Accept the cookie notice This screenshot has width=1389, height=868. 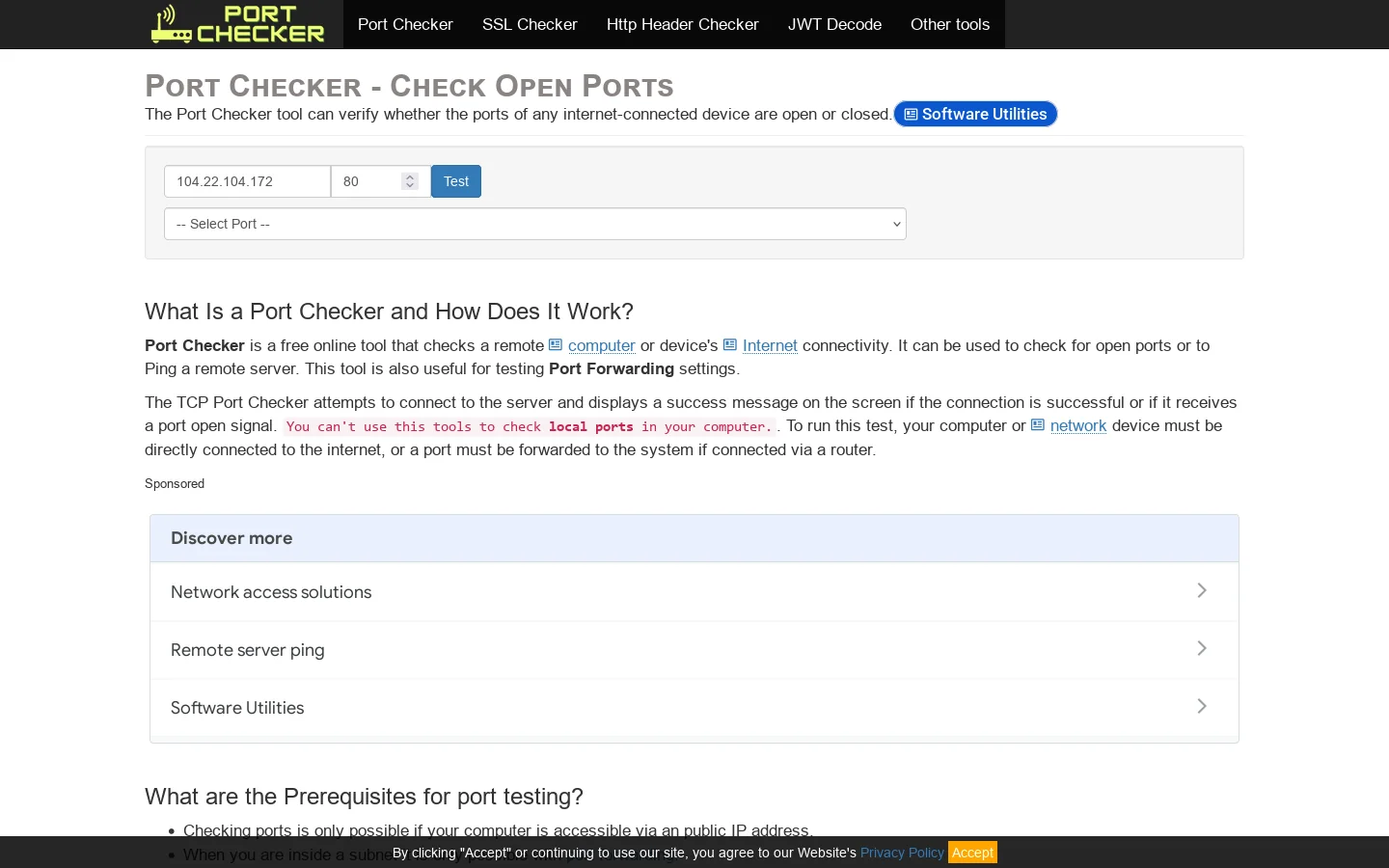[972, 853]
